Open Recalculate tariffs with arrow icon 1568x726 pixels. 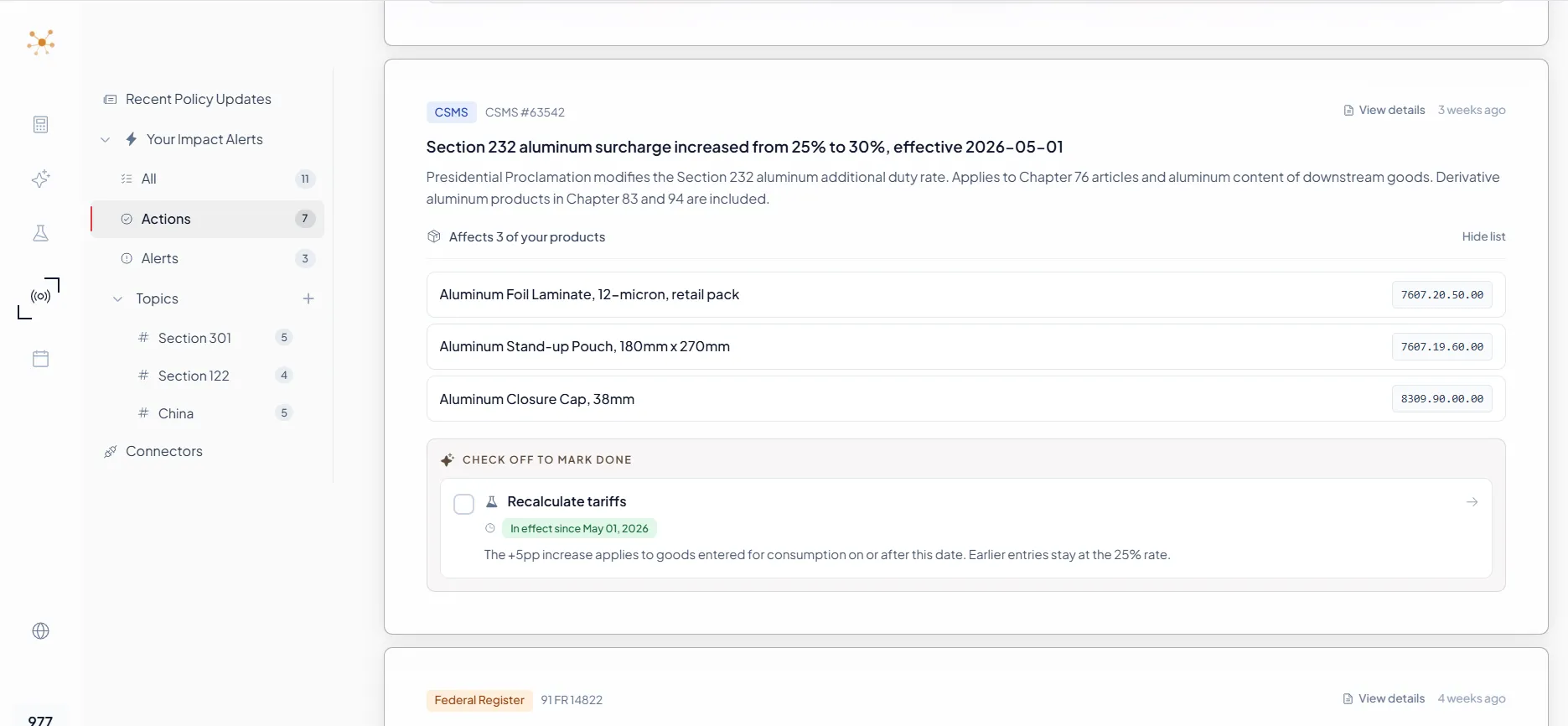coord(1472,502)
